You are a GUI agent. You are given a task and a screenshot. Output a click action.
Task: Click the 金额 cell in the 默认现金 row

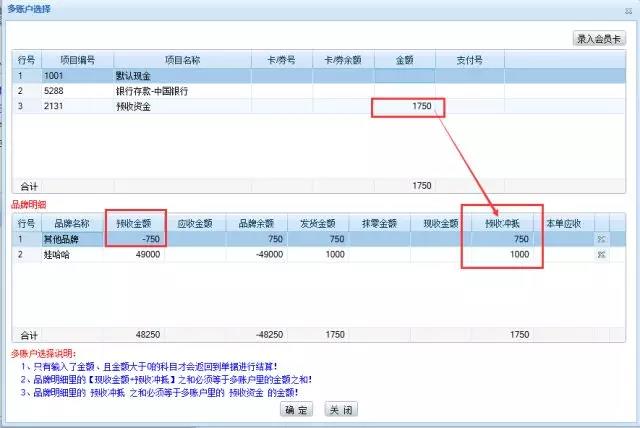(x=404, y=76)
